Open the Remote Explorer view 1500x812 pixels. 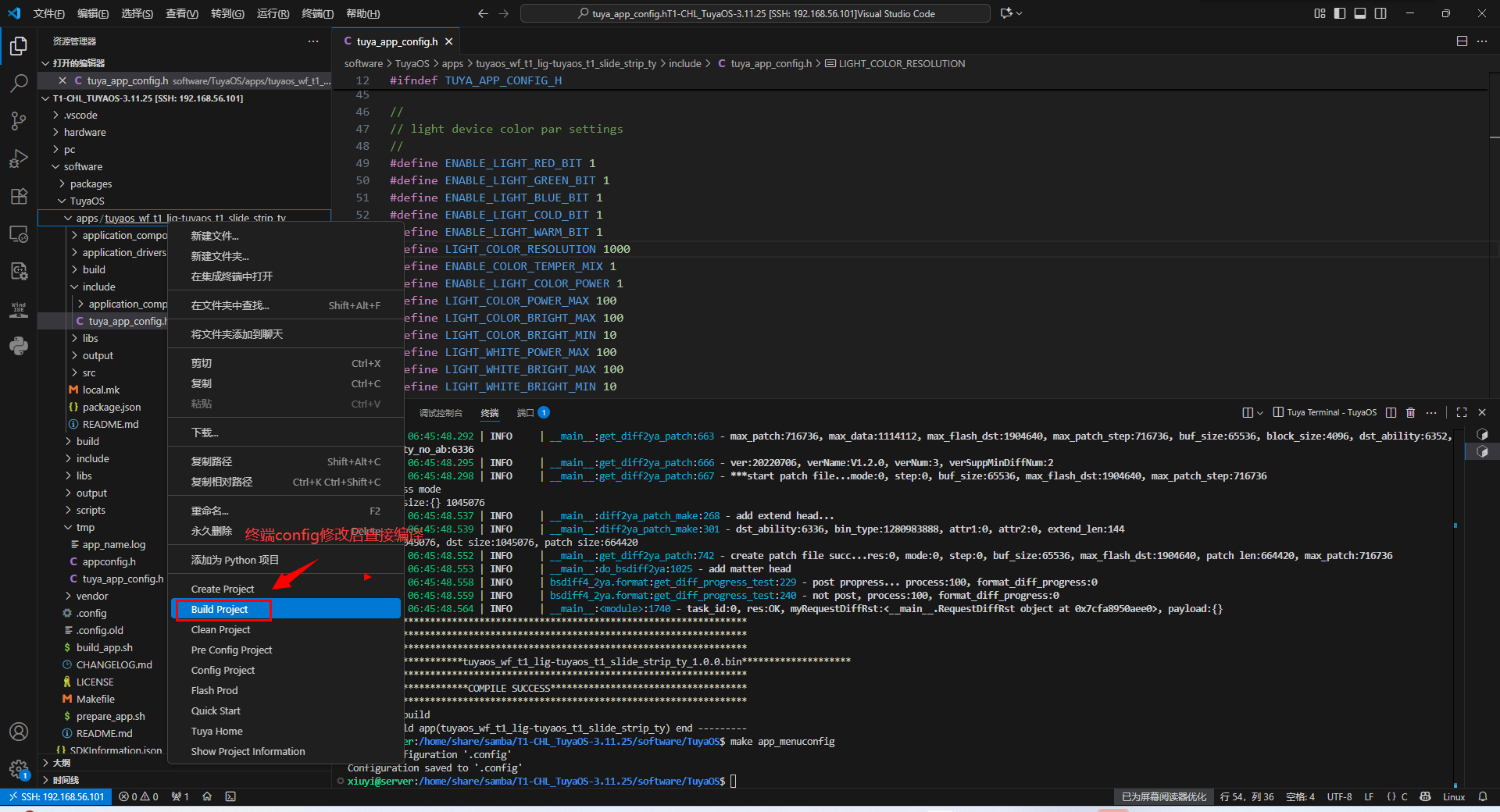(x=19, y=233)
